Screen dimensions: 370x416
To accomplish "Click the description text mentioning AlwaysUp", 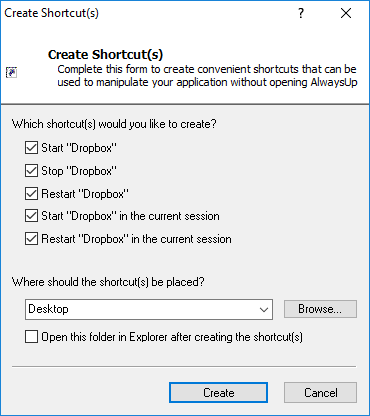I will [207, 76].
